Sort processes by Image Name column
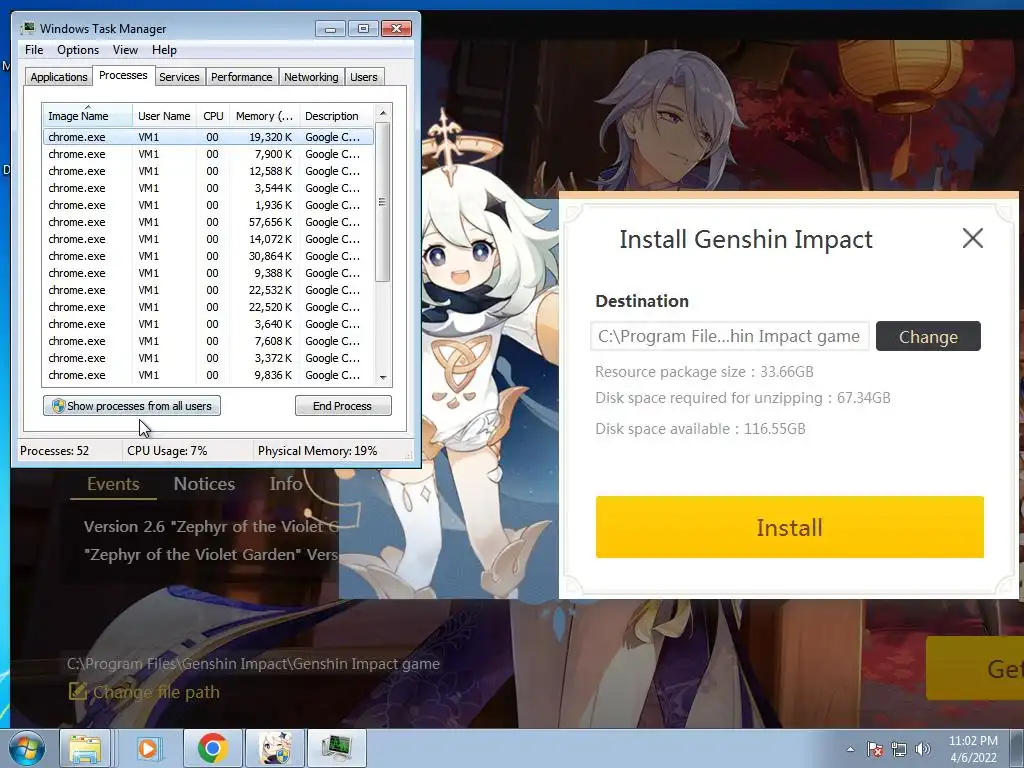Viewport: 1024px width, 768px height. [88, 116]
